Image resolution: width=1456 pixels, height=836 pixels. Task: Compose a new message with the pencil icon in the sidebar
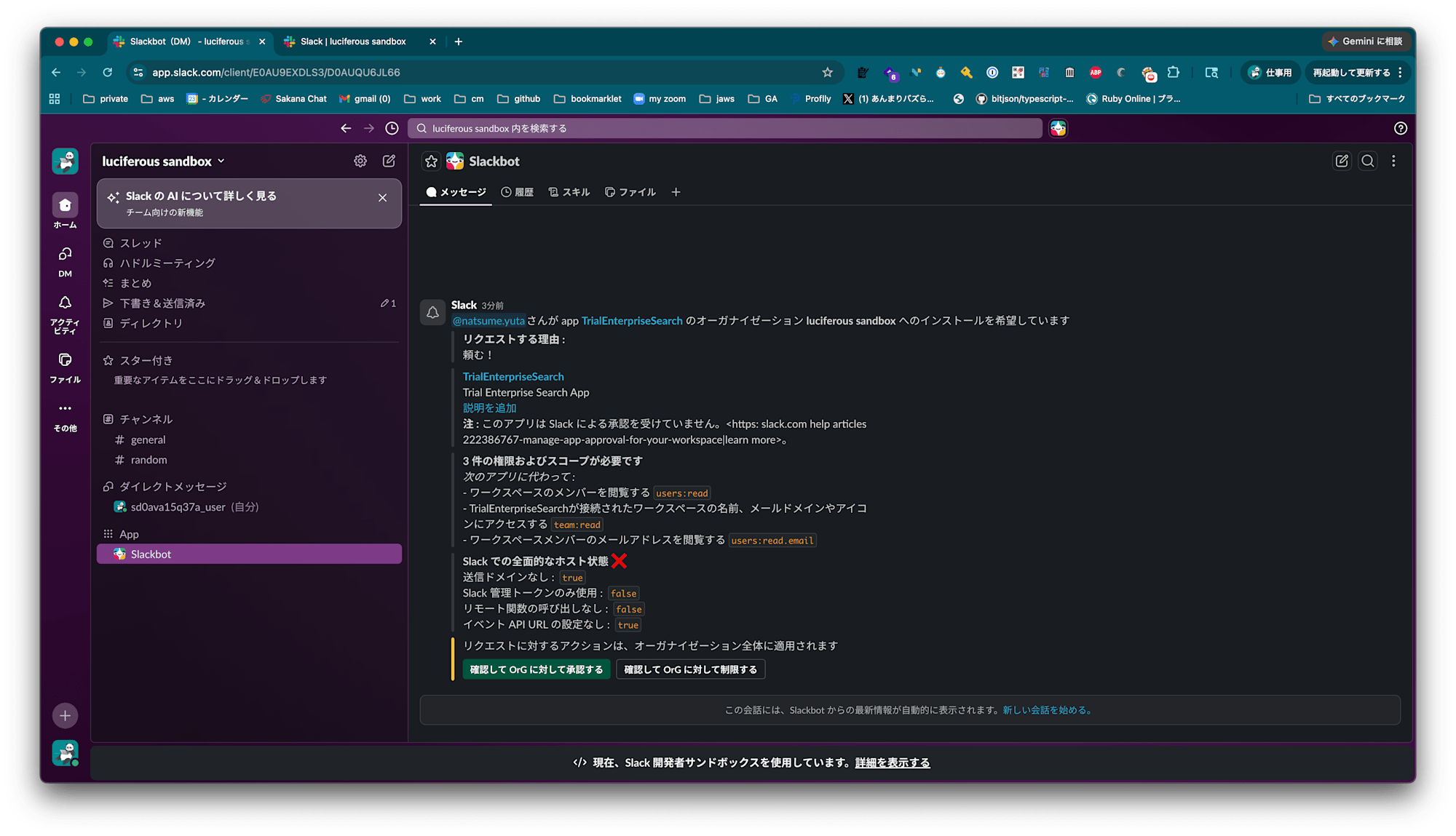389,161
